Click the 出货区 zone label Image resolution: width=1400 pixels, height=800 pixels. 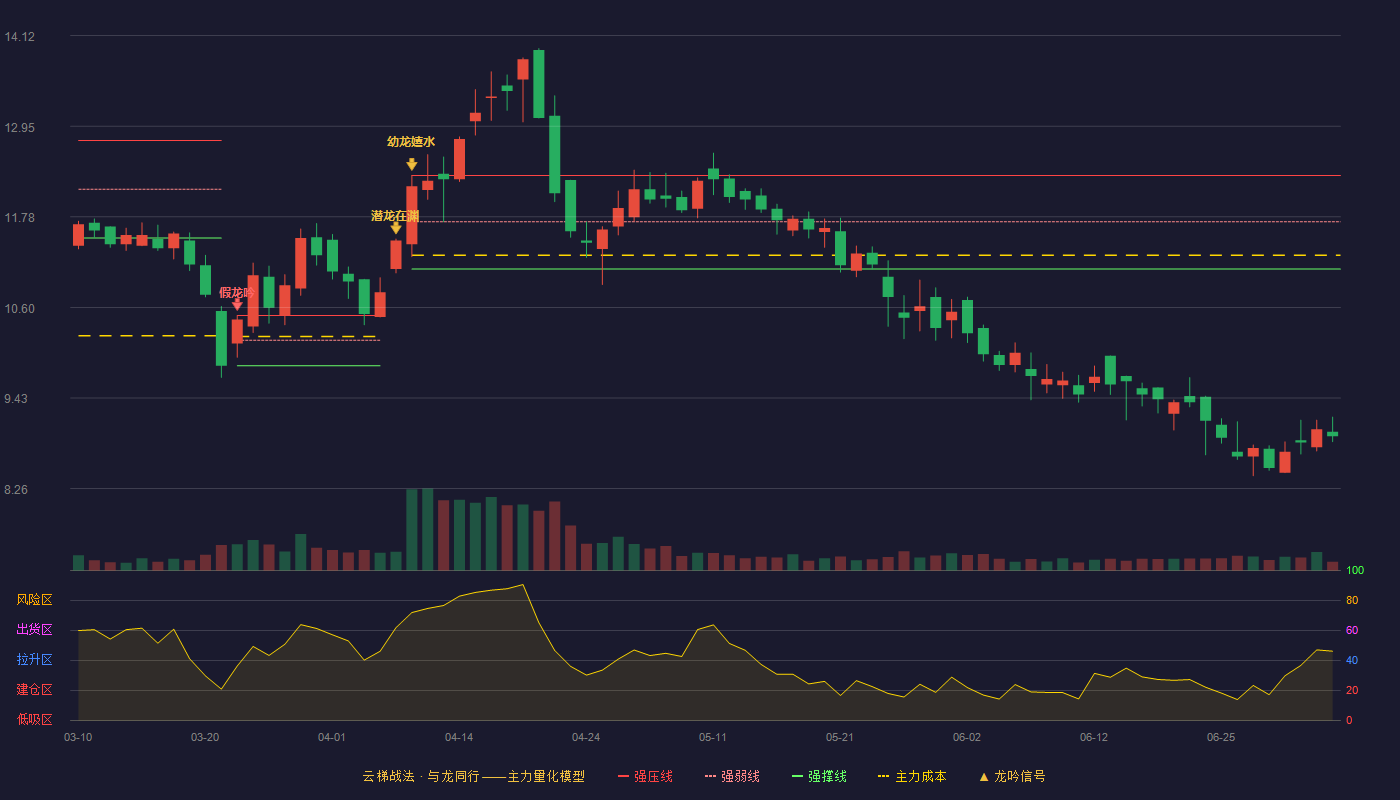34,630
